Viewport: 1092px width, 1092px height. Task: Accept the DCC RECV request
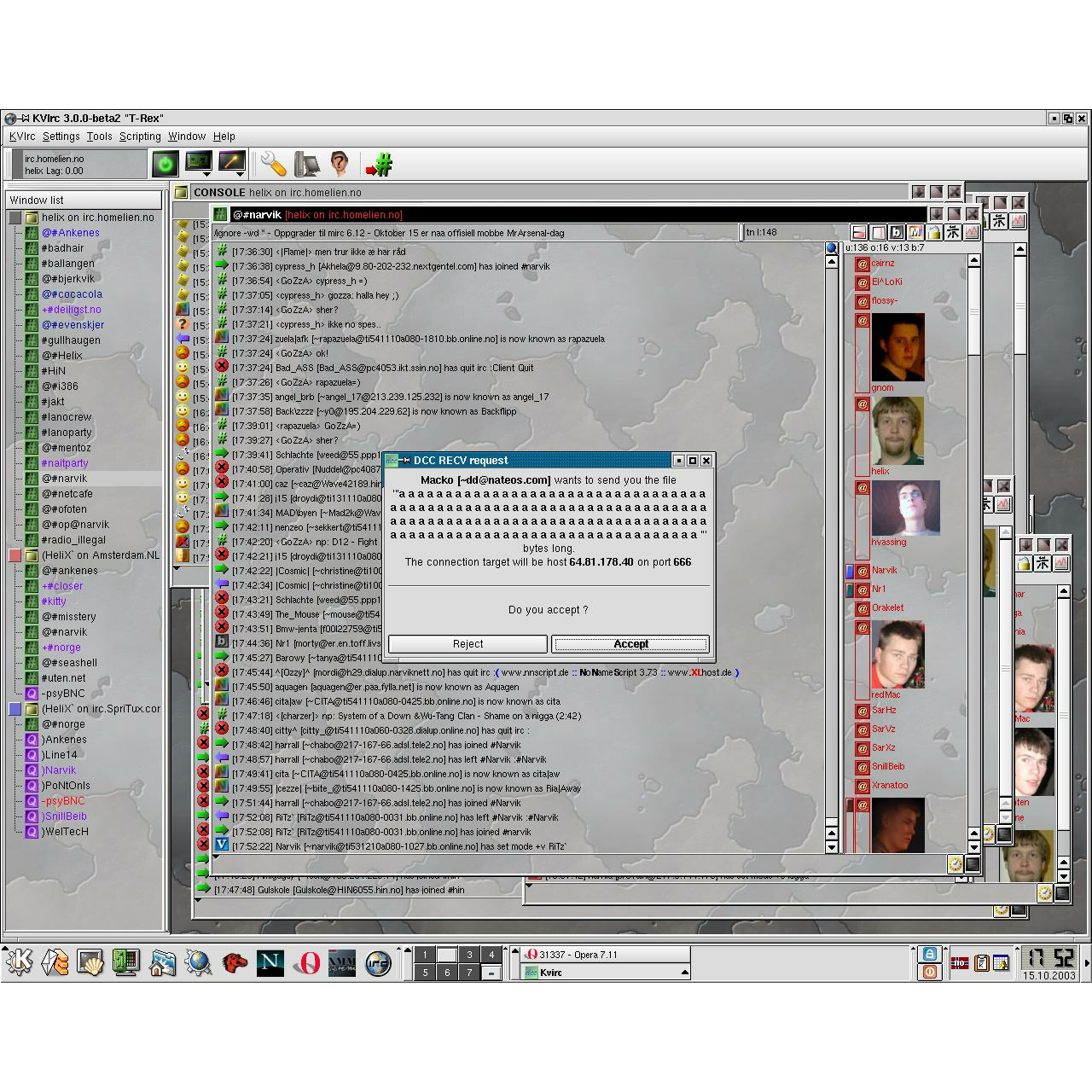click(630, 644)
